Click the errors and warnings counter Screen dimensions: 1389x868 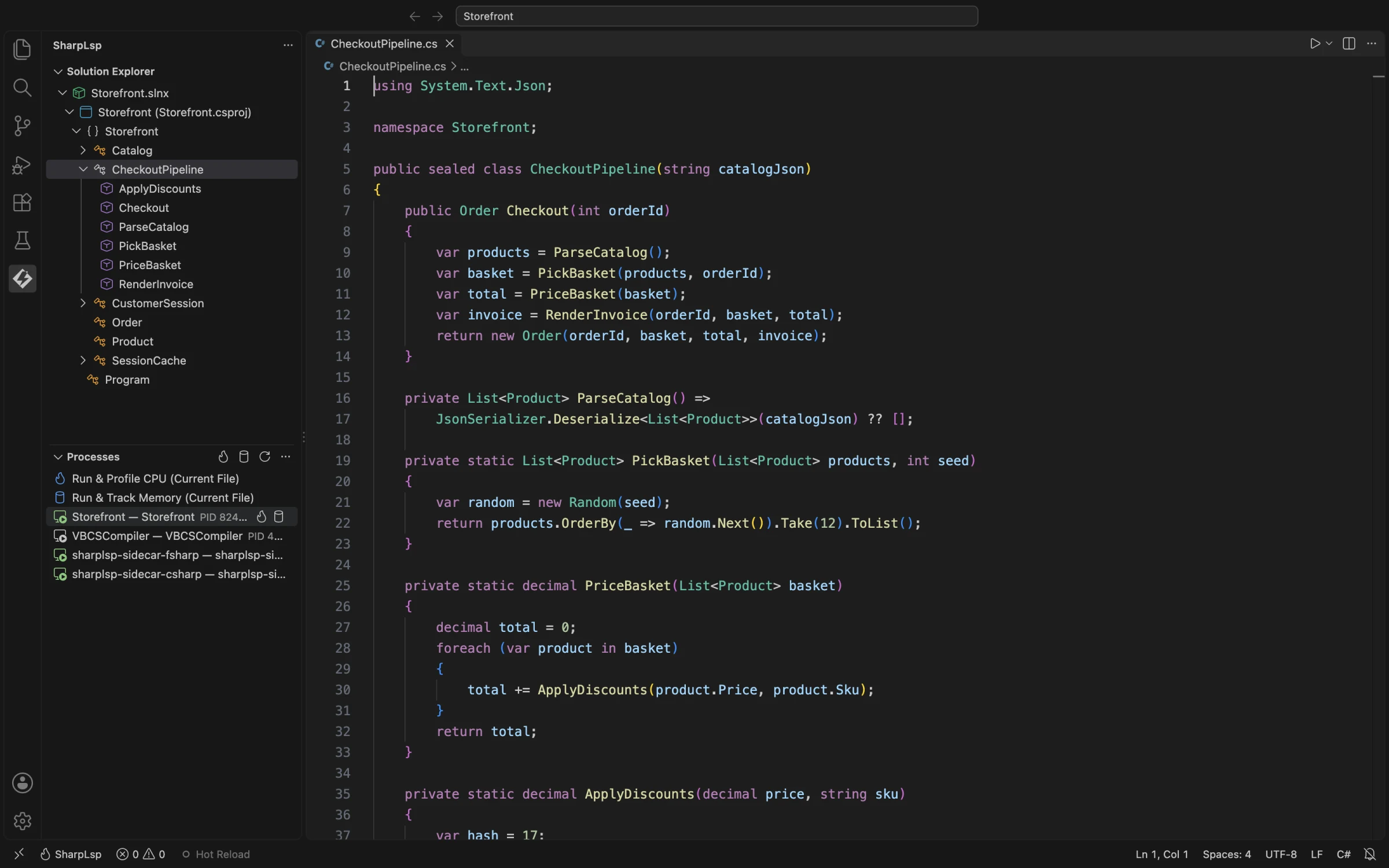pos(141,855)
